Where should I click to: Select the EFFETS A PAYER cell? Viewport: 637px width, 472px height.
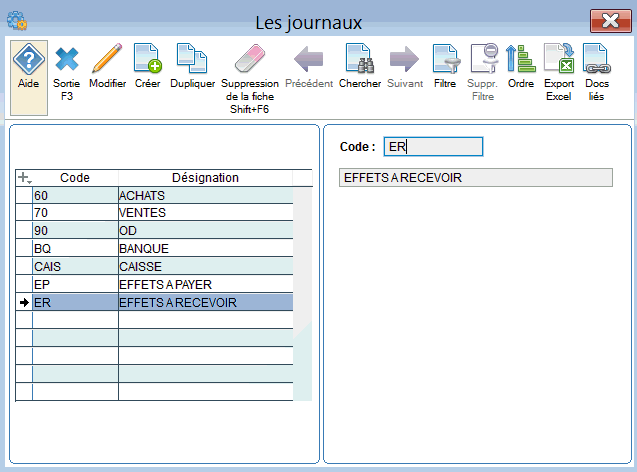pos(206,284)
